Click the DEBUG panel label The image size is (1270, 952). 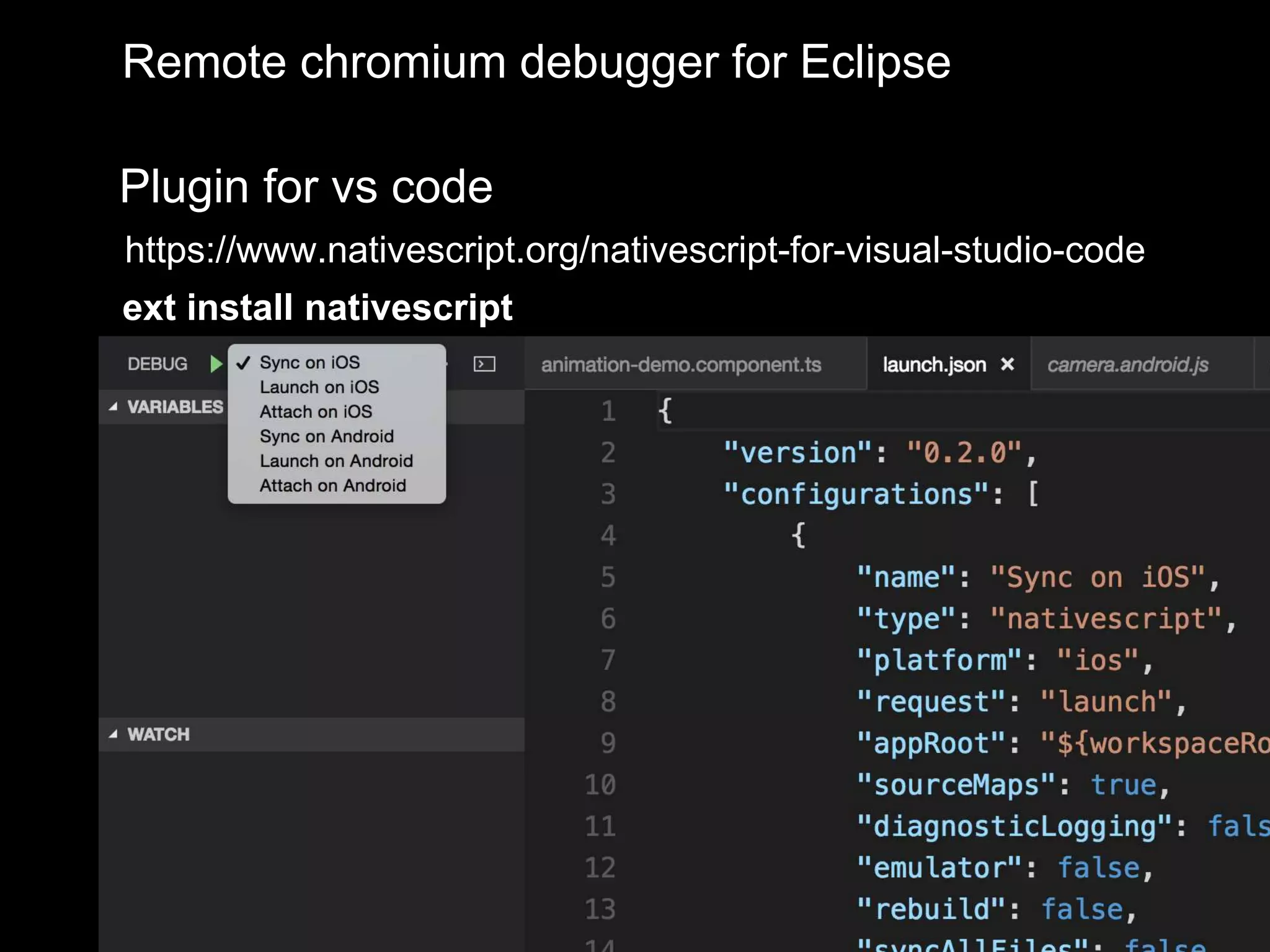pyautogui.click(x=158, y=364)
